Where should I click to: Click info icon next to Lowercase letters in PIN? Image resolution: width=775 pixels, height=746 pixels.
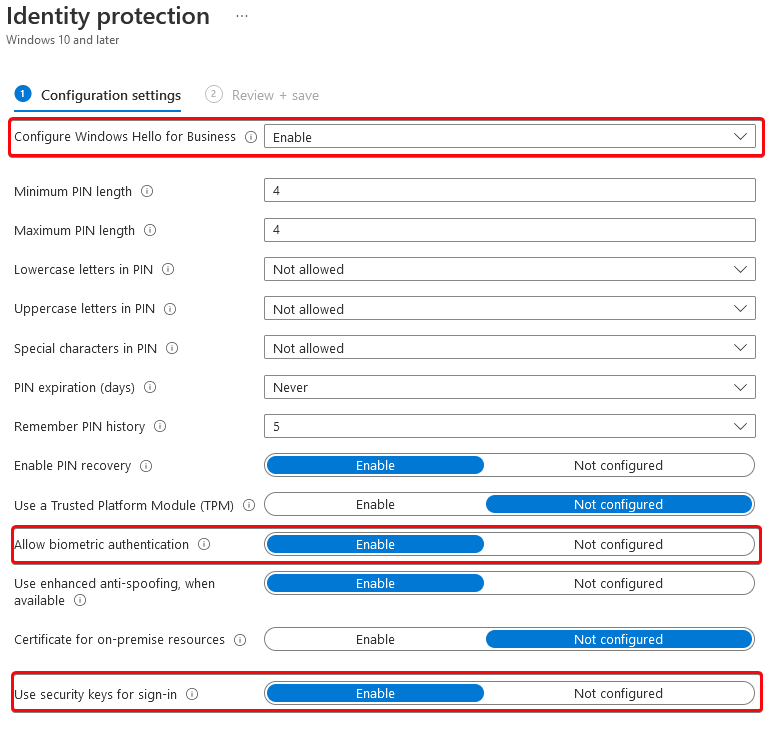pyautogui.click(x=168, y=269)
